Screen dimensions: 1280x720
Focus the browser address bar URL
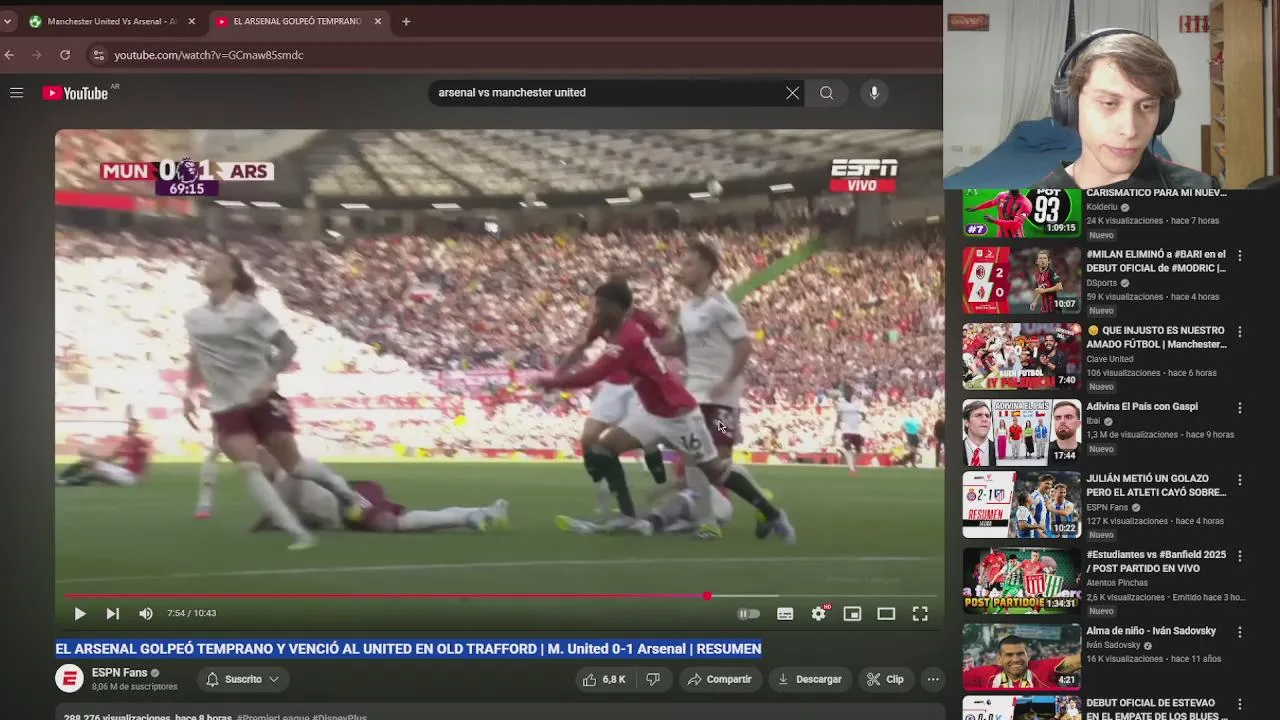[209, 55]
